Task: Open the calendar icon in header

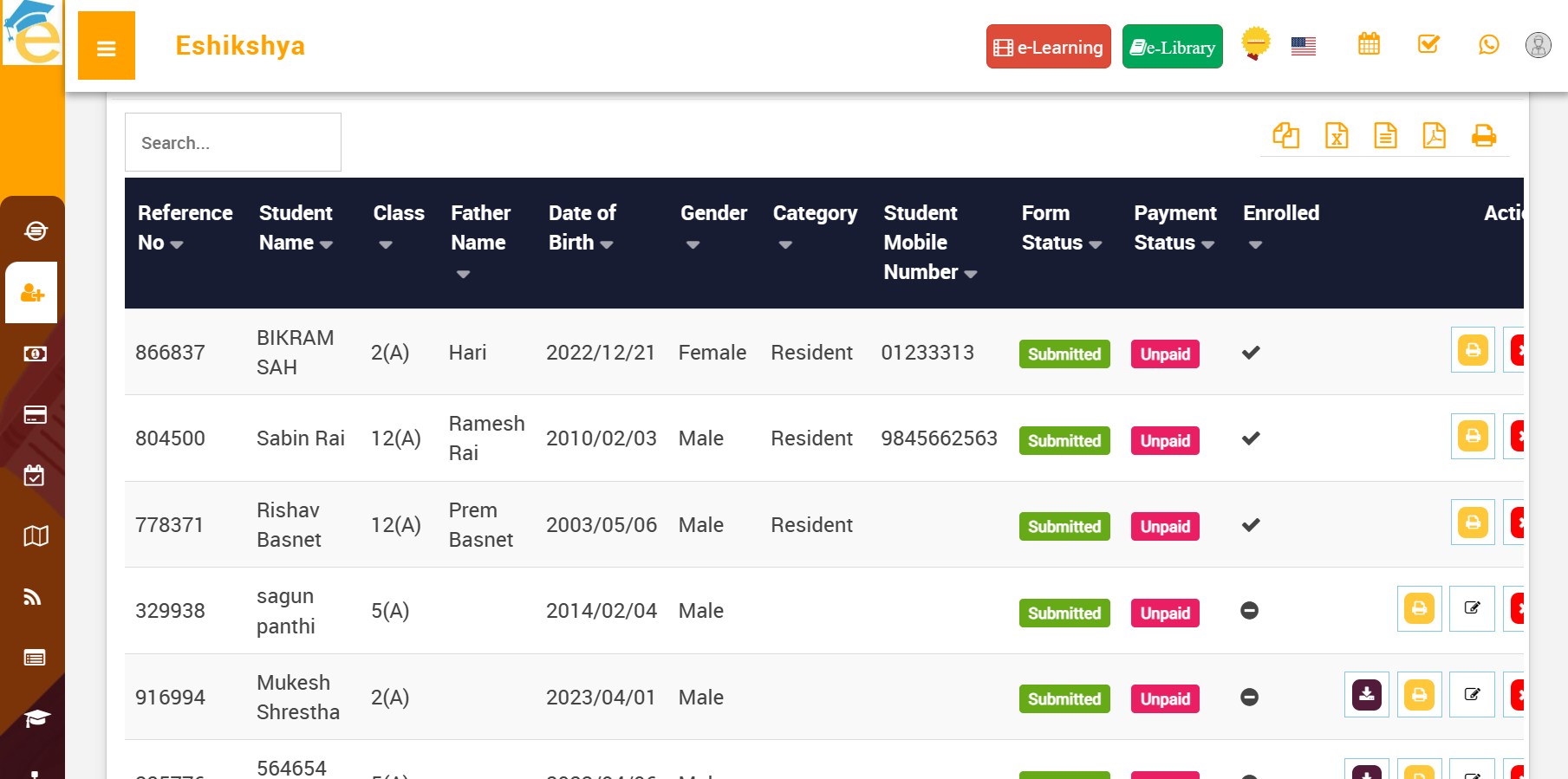Action: (1369, 44)
